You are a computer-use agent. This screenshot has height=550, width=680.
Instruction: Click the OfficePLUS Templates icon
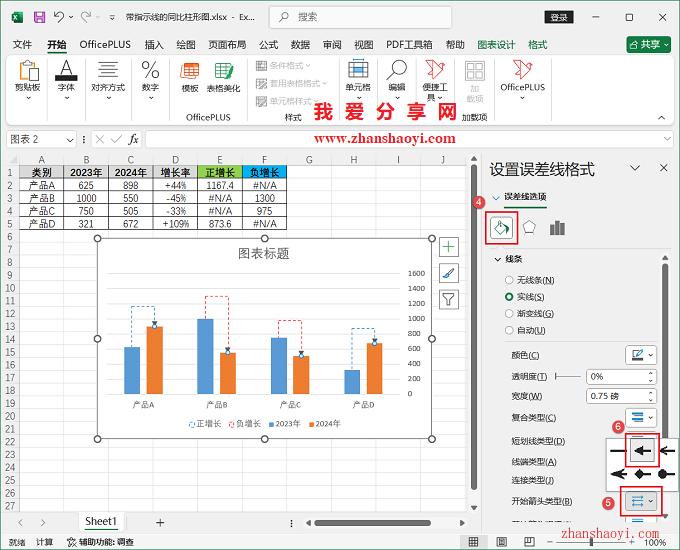[189, 76]
